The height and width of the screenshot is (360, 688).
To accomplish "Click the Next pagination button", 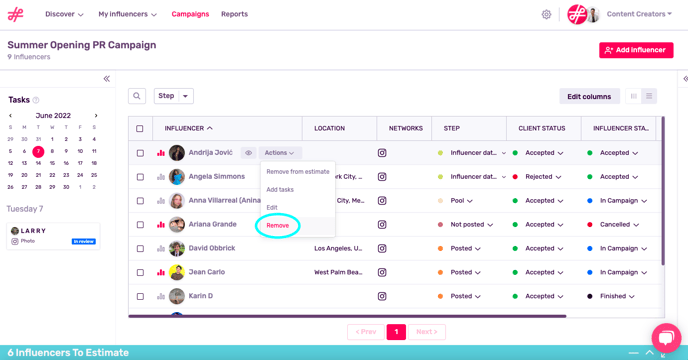I will [427, 332].
